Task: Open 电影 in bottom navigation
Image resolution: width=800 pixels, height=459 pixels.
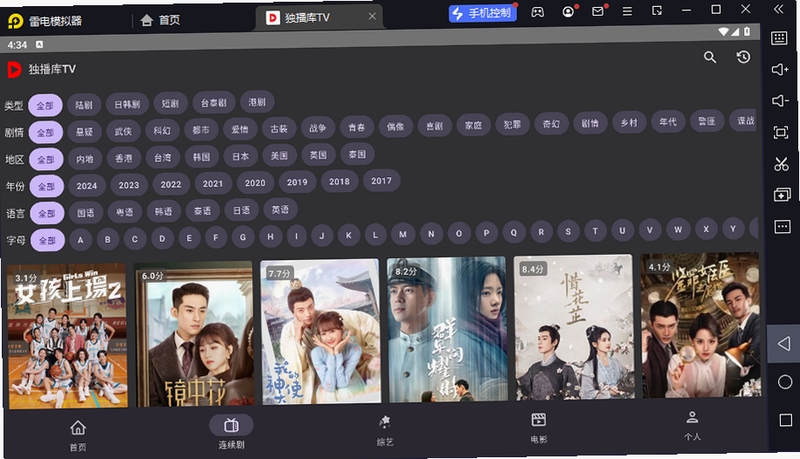Action: point(539,428)
